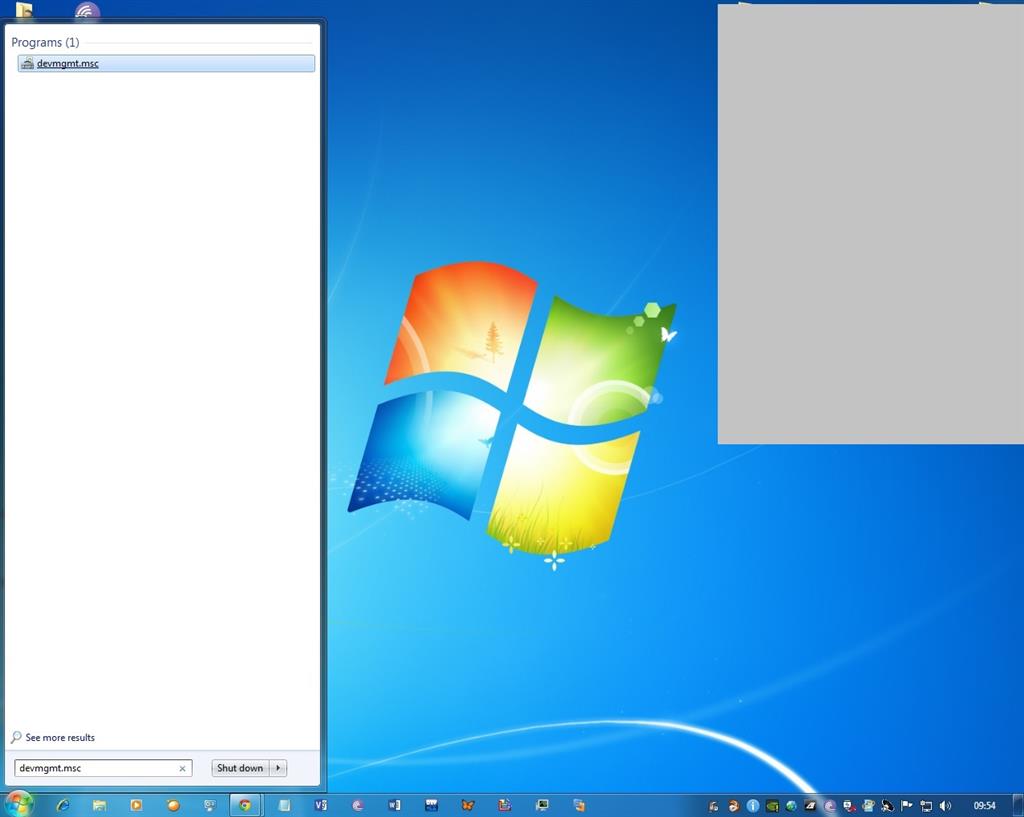Open Internet Explorer from the taskbar
1024x817 pixels.
pyautogui.click(x=63, y=805)
